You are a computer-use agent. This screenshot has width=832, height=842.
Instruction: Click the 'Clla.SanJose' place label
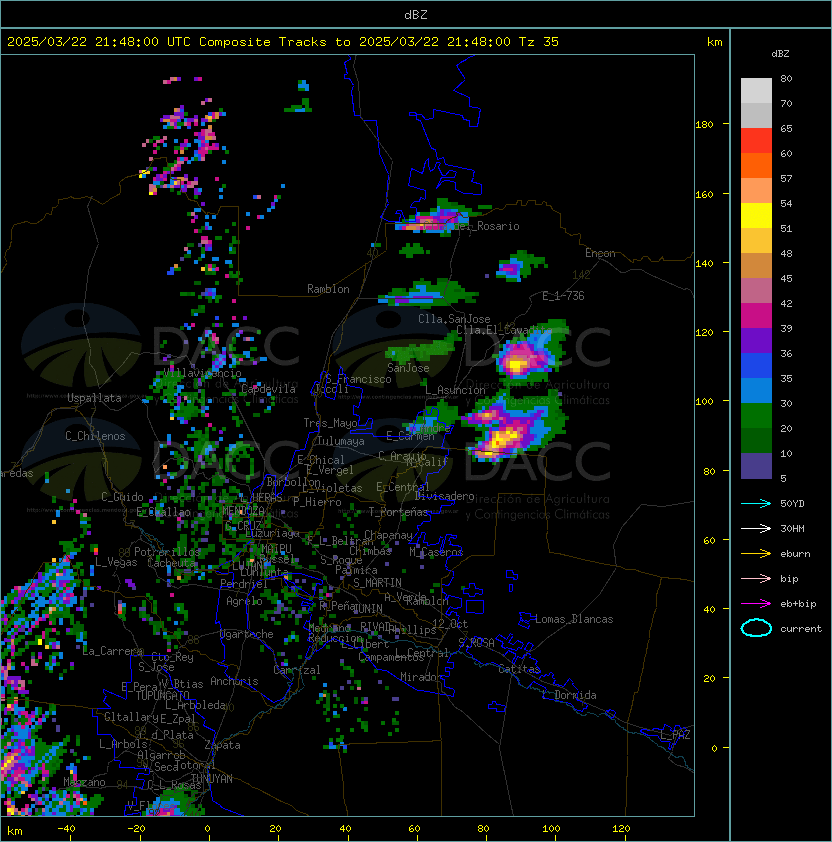[x=454, y=319]
